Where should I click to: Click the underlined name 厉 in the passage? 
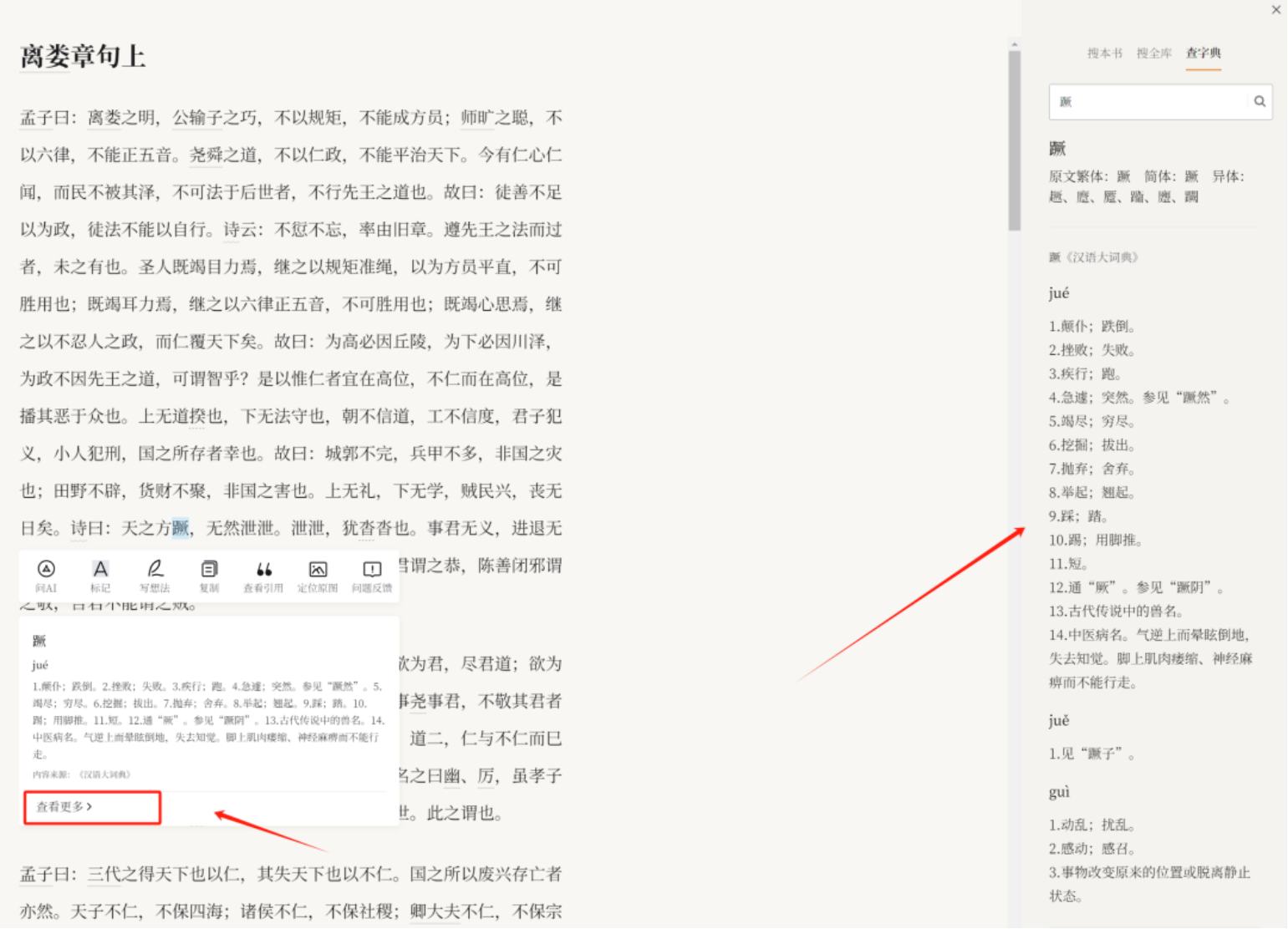click(486, 776)
